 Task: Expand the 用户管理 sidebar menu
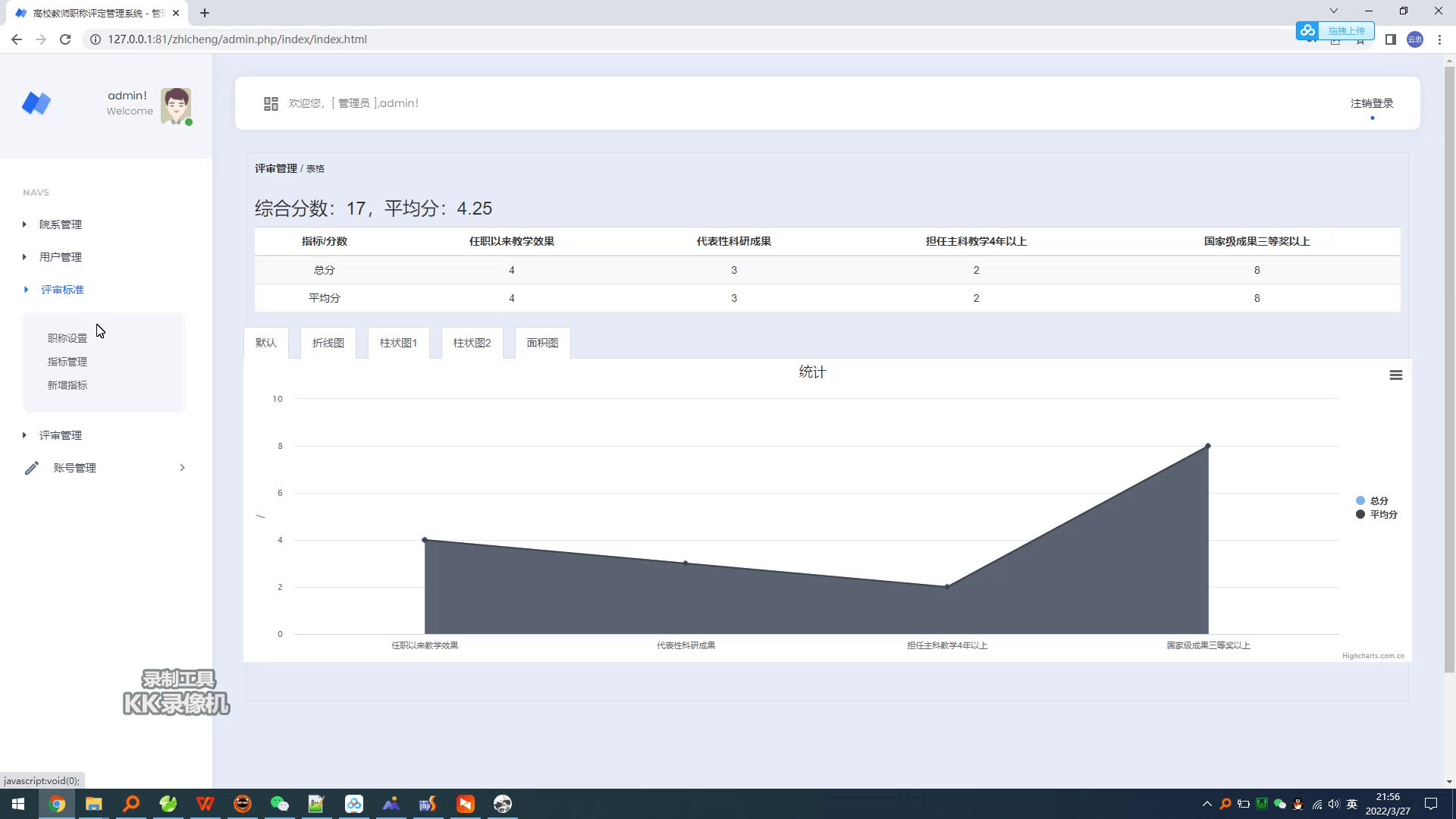61,257
